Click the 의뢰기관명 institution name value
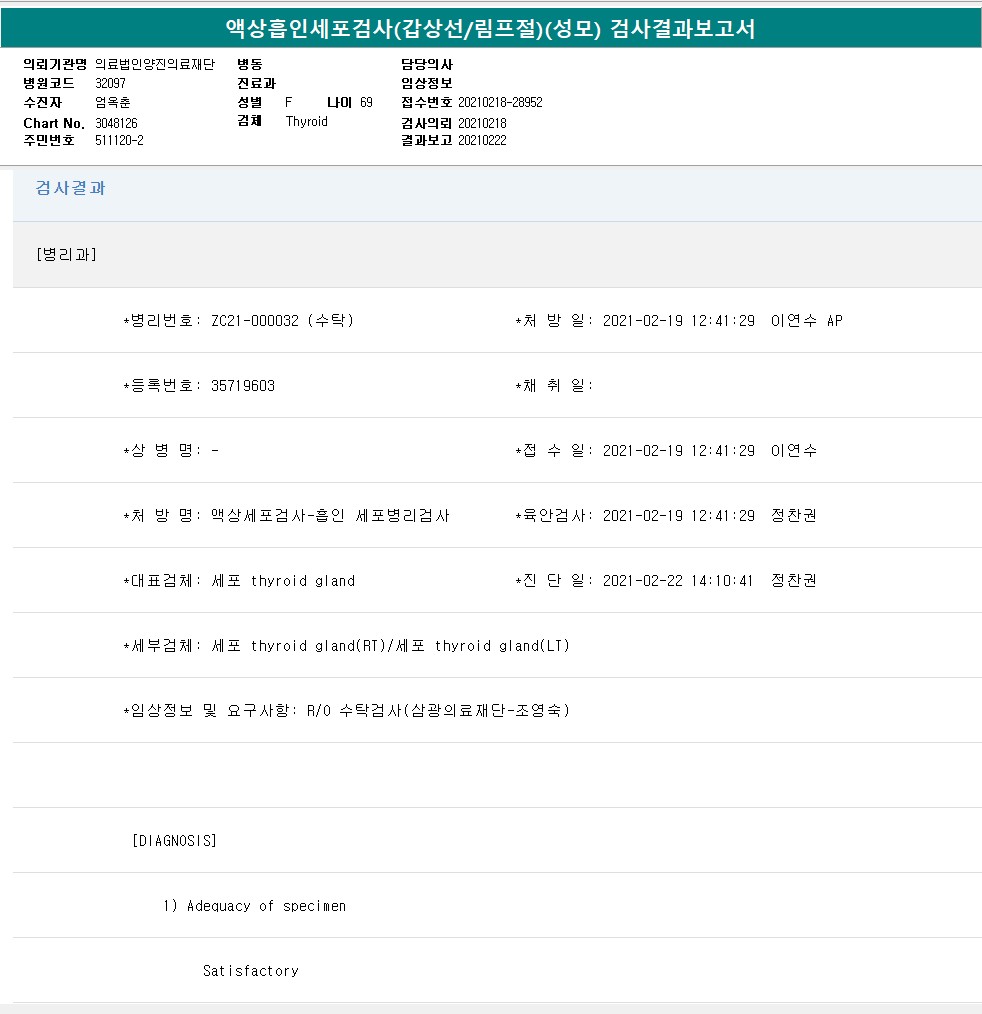The height and width of the screenshot is (1014, 982). [155, 64]
